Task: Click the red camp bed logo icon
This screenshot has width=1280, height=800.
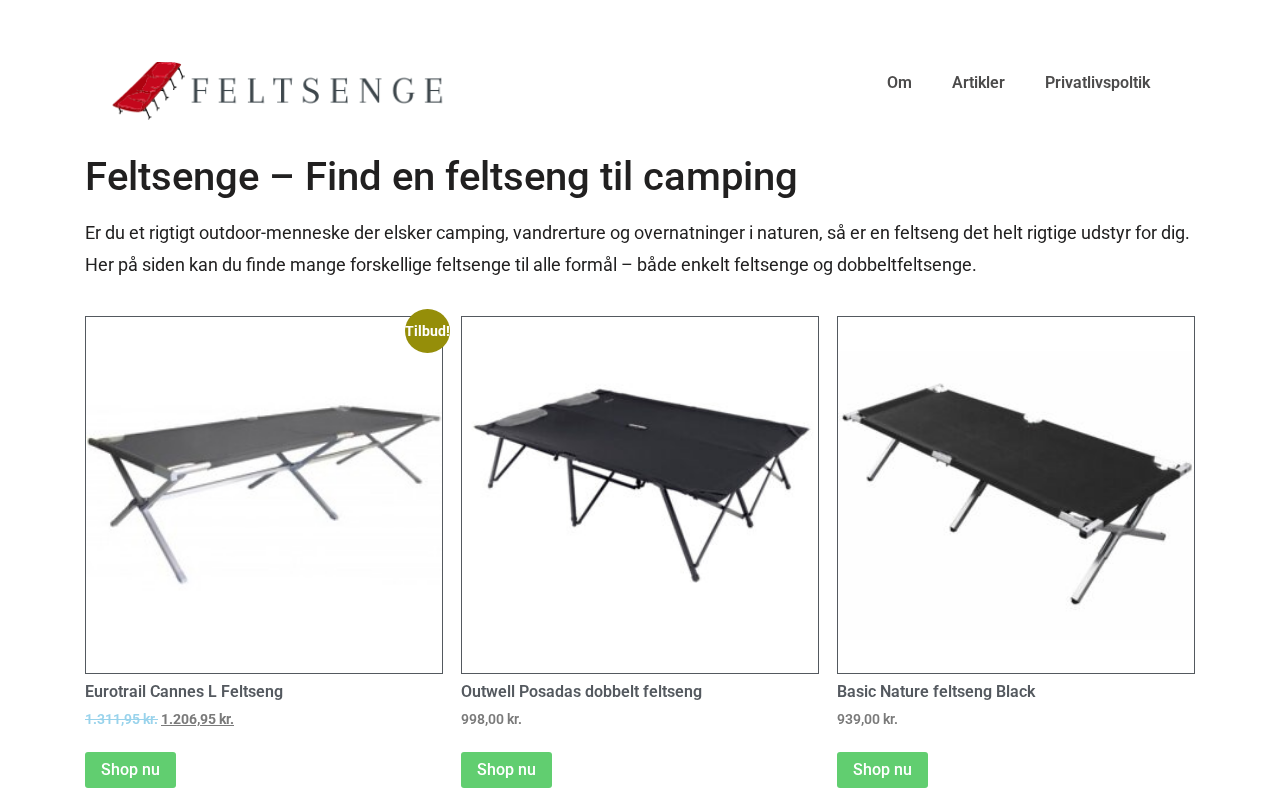Action: (x=148, y=88)
